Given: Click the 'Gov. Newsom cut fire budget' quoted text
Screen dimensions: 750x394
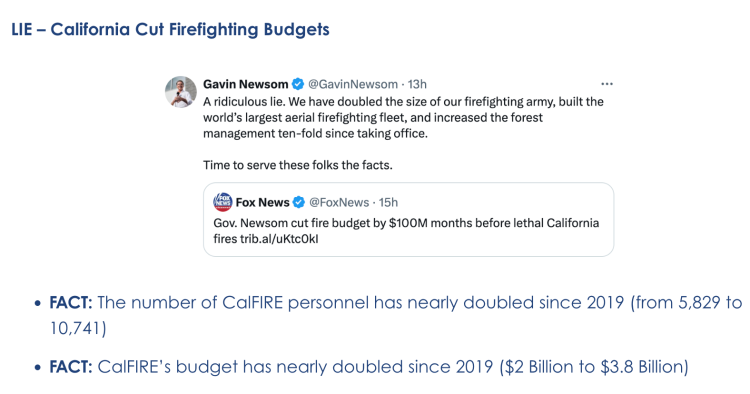Looking at the screenshot, I should point(406,230).
